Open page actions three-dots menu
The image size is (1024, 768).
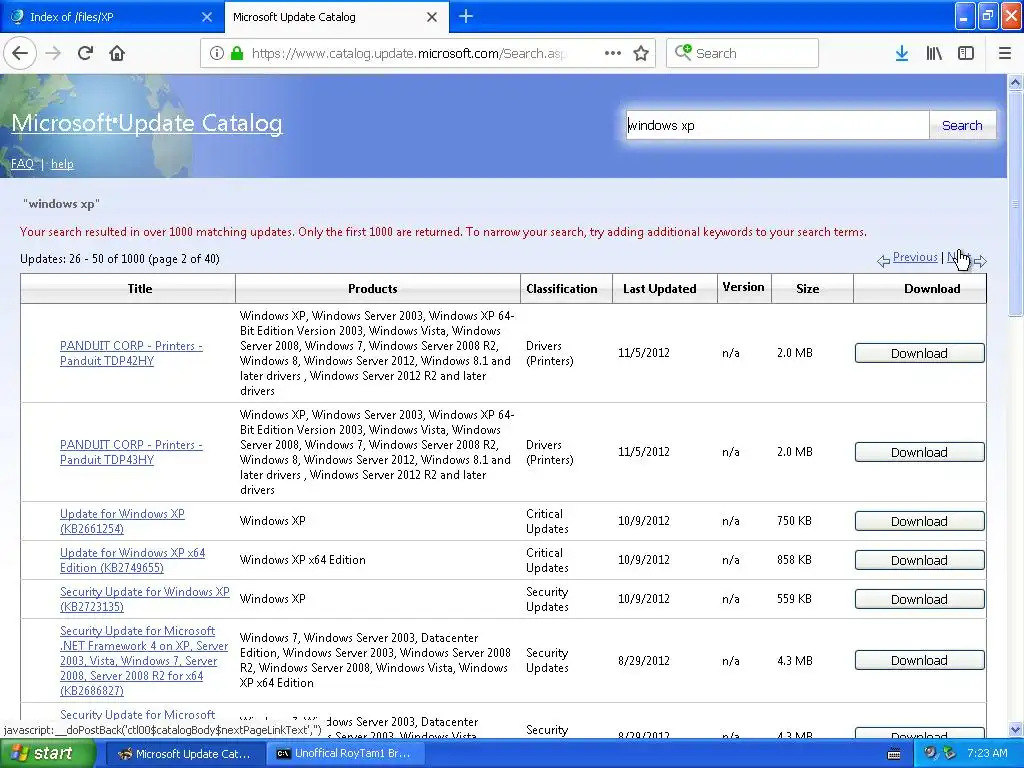[x=613, y=54]
